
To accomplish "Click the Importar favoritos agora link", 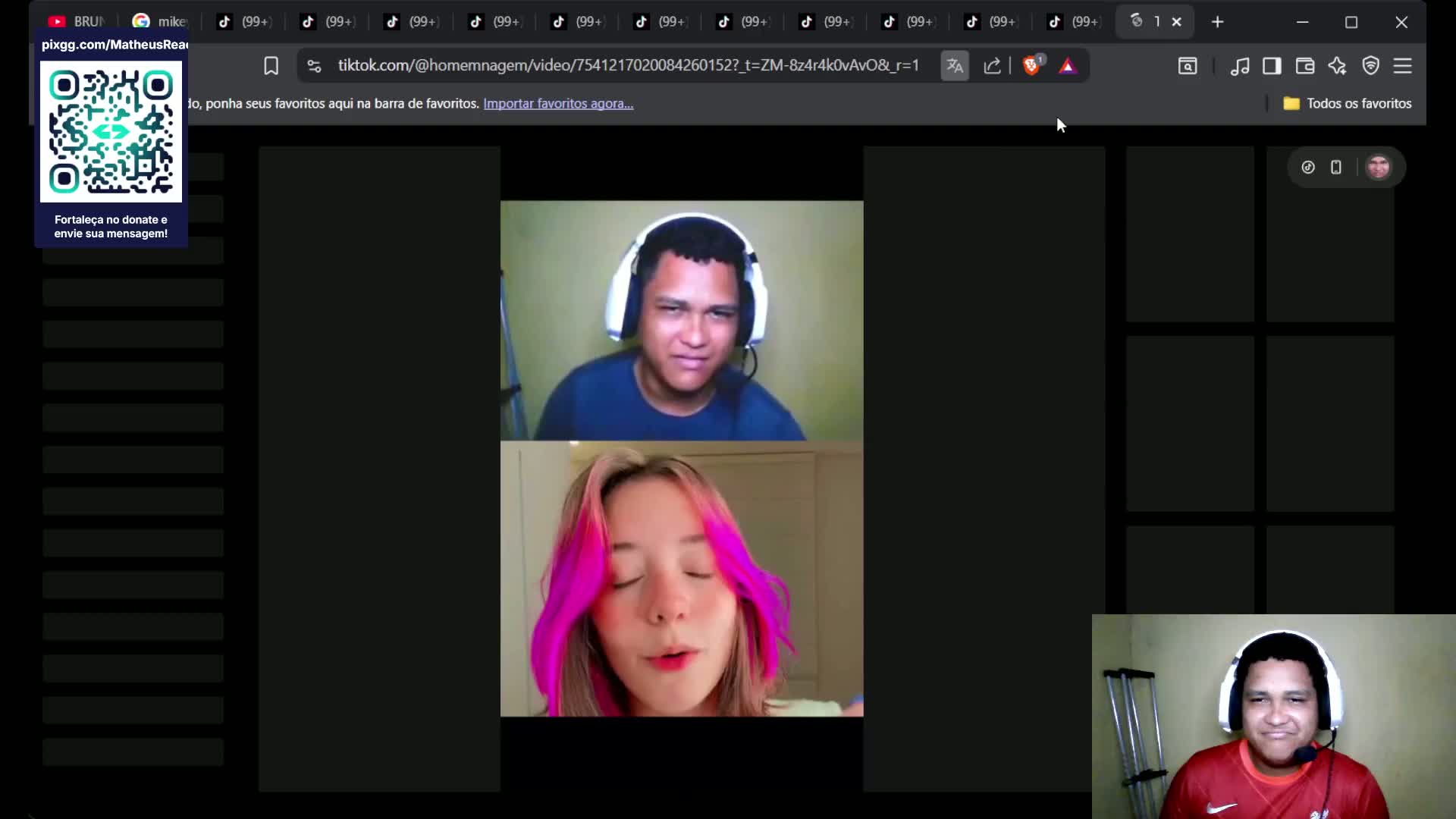I will (x=558, y=103).
